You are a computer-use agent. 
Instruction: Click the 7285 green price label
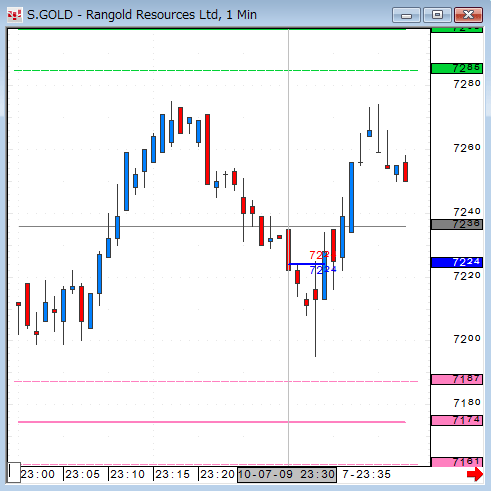click(x=457, y=68)
